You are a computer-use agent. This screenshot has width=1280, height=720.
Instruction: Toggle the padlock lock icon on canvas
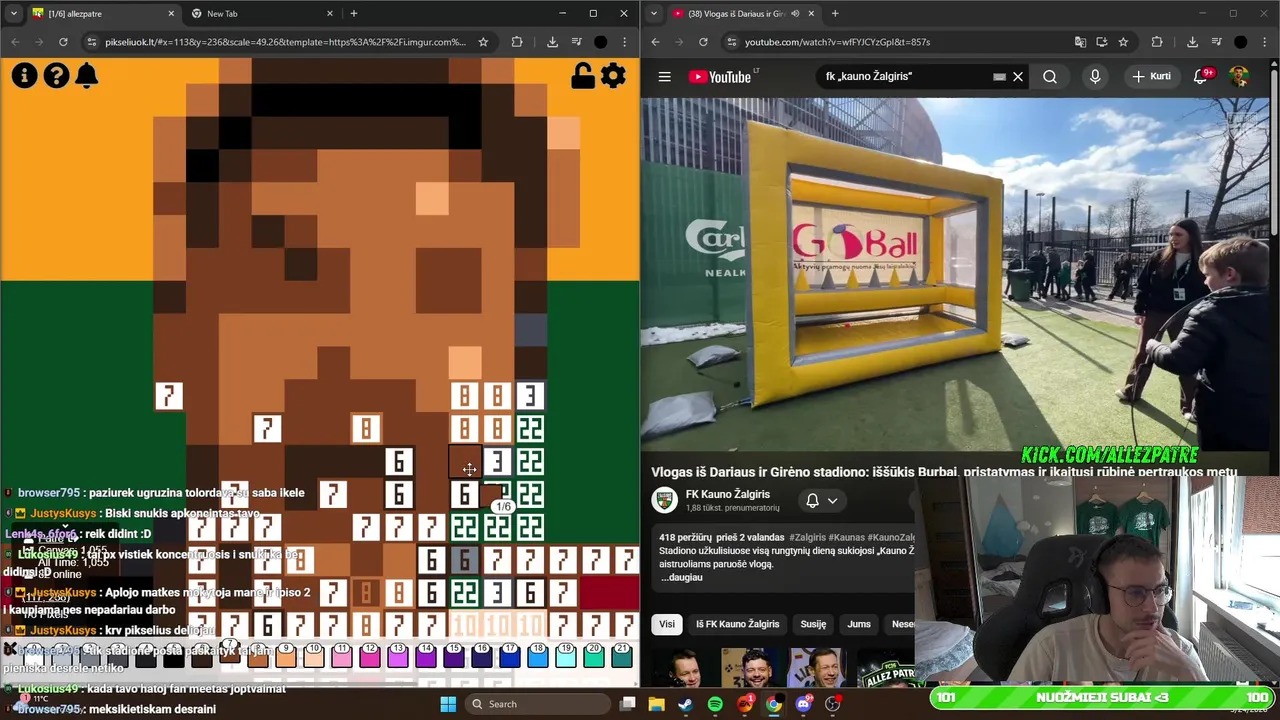582,76
